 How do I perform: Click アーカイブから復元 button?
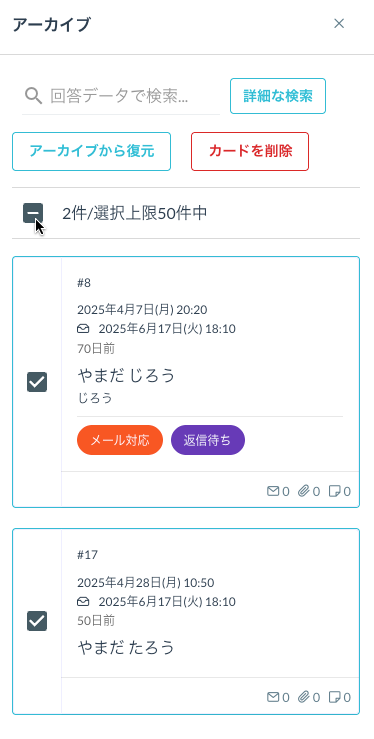[91, 151]
